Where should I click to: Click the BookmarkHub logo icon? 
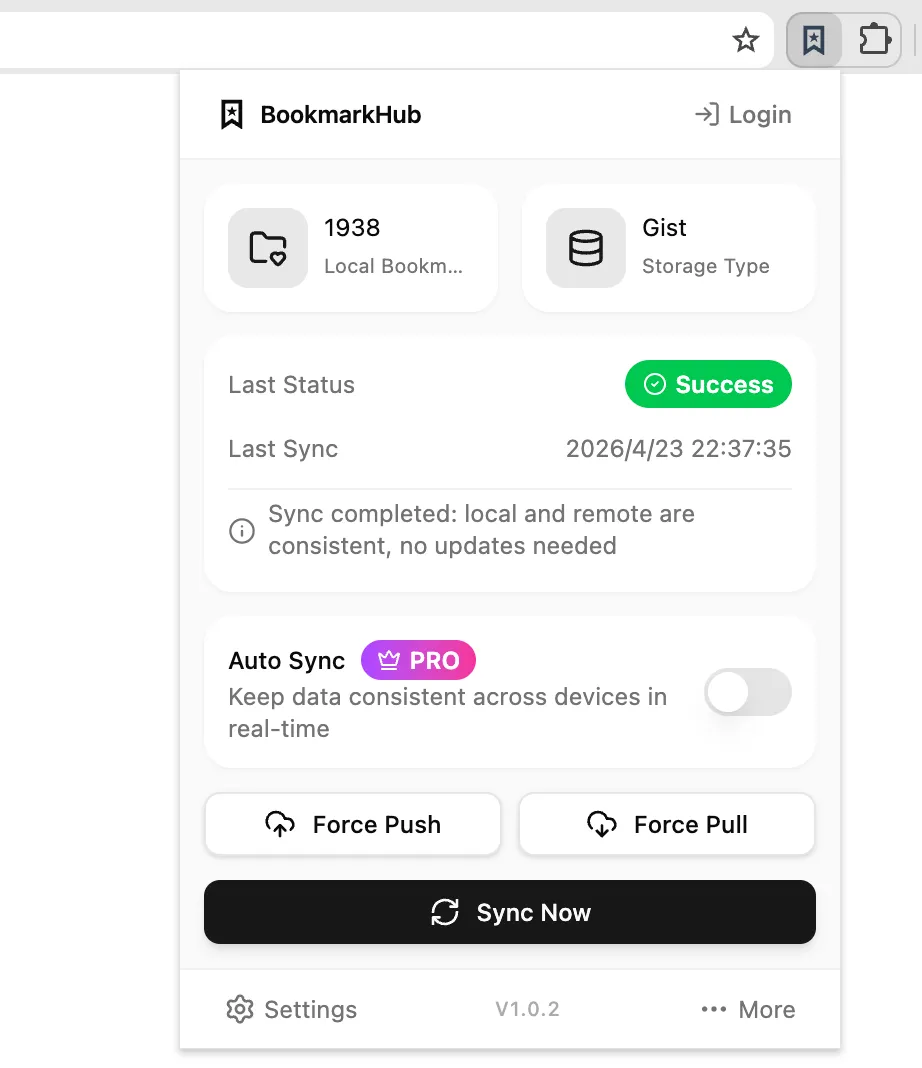coord(231,114)
